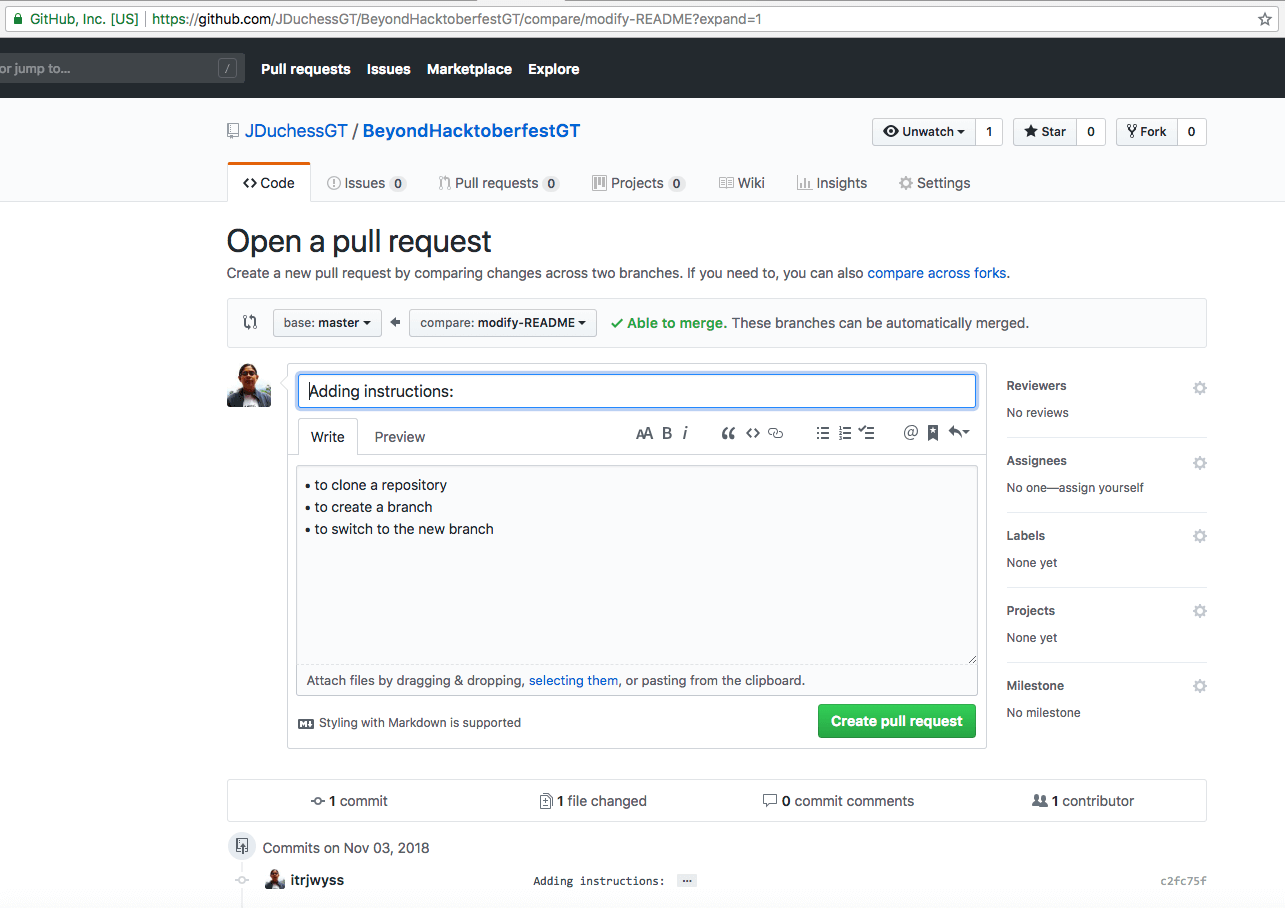Show the 1 file changed summary
The height and width of the screenshot is (908, 1285).
click(593, 801)
